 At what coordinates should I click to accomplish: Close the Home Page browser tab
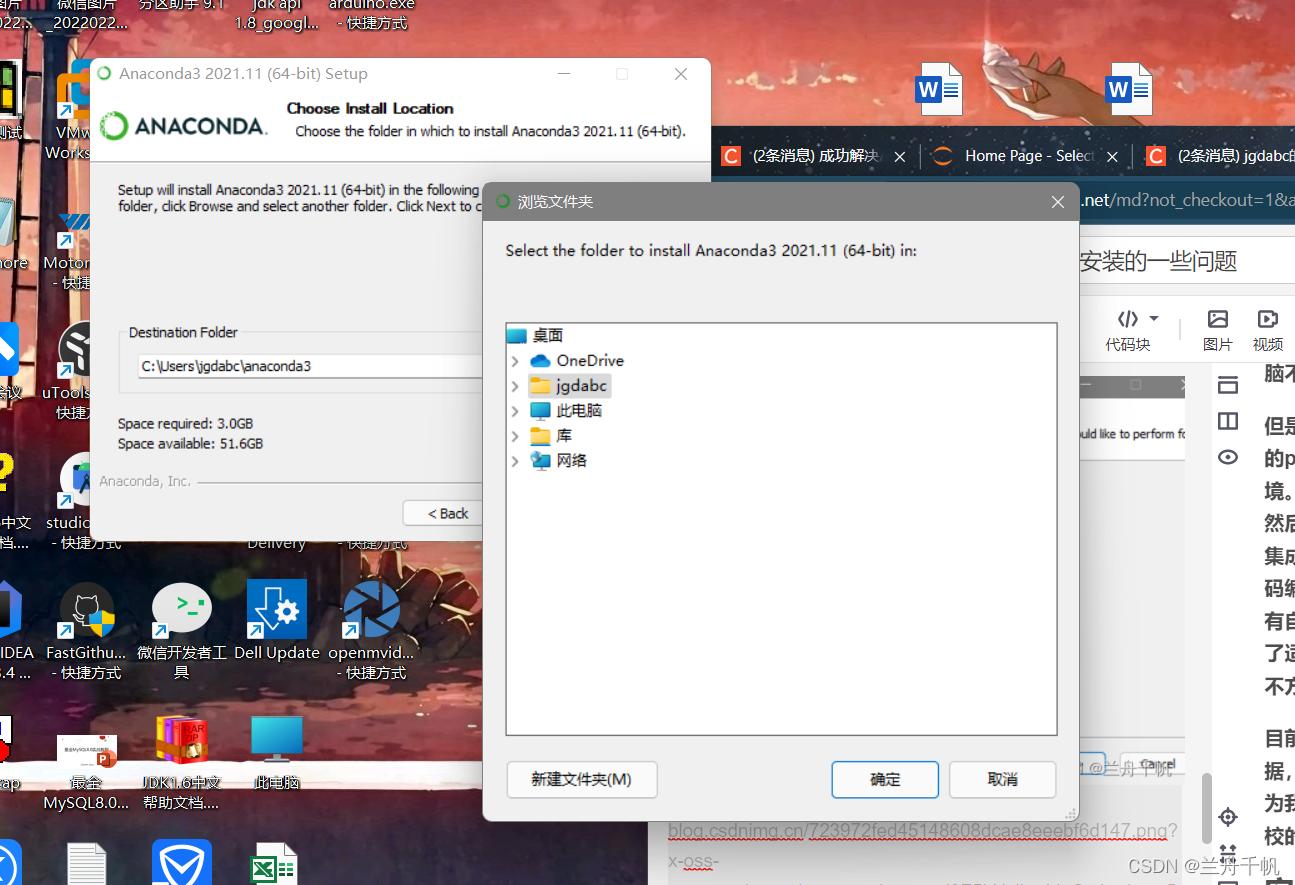click(1112, 157)
